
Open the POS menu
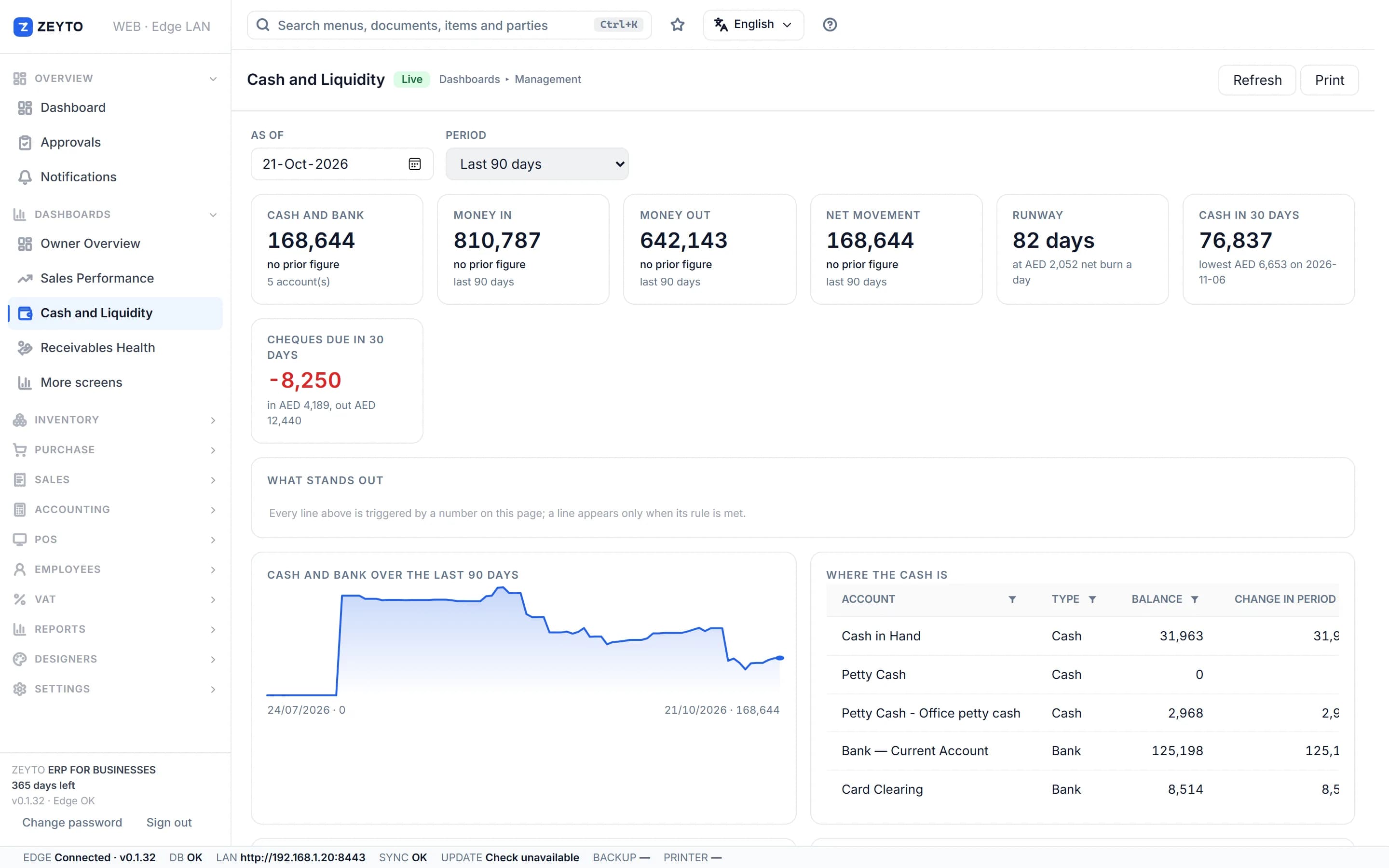115,540
